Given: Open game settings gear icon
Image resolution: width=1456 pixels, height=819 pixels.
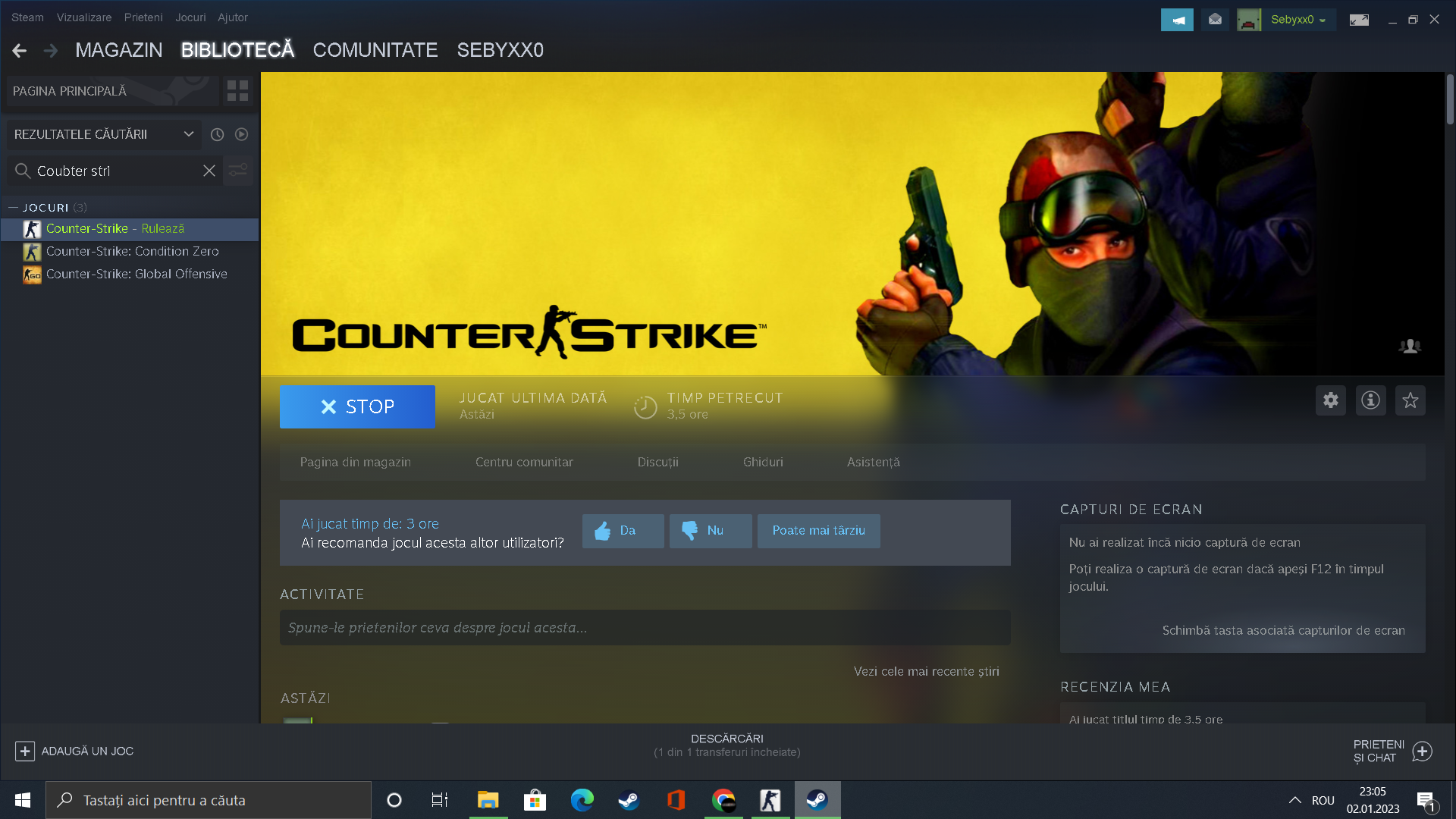Looking at the screenshot, I should pos(1330,400).
